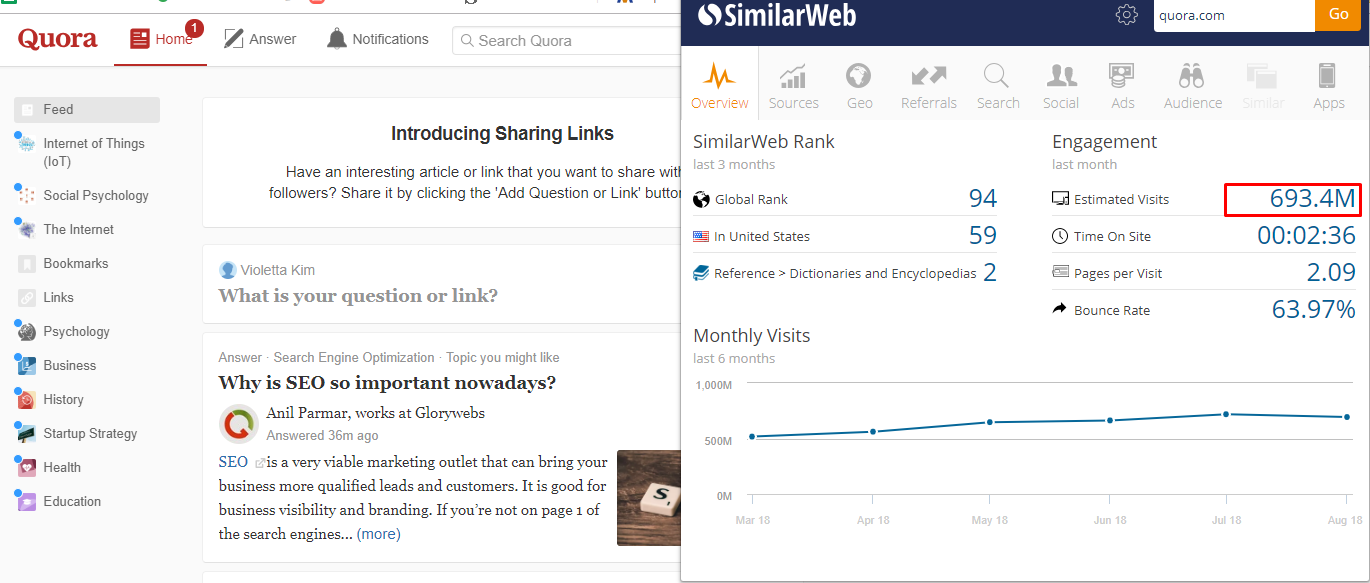1370x583 pixels.
Task: Open Links in Quora sidebar
Action: (x=59, y=298)
